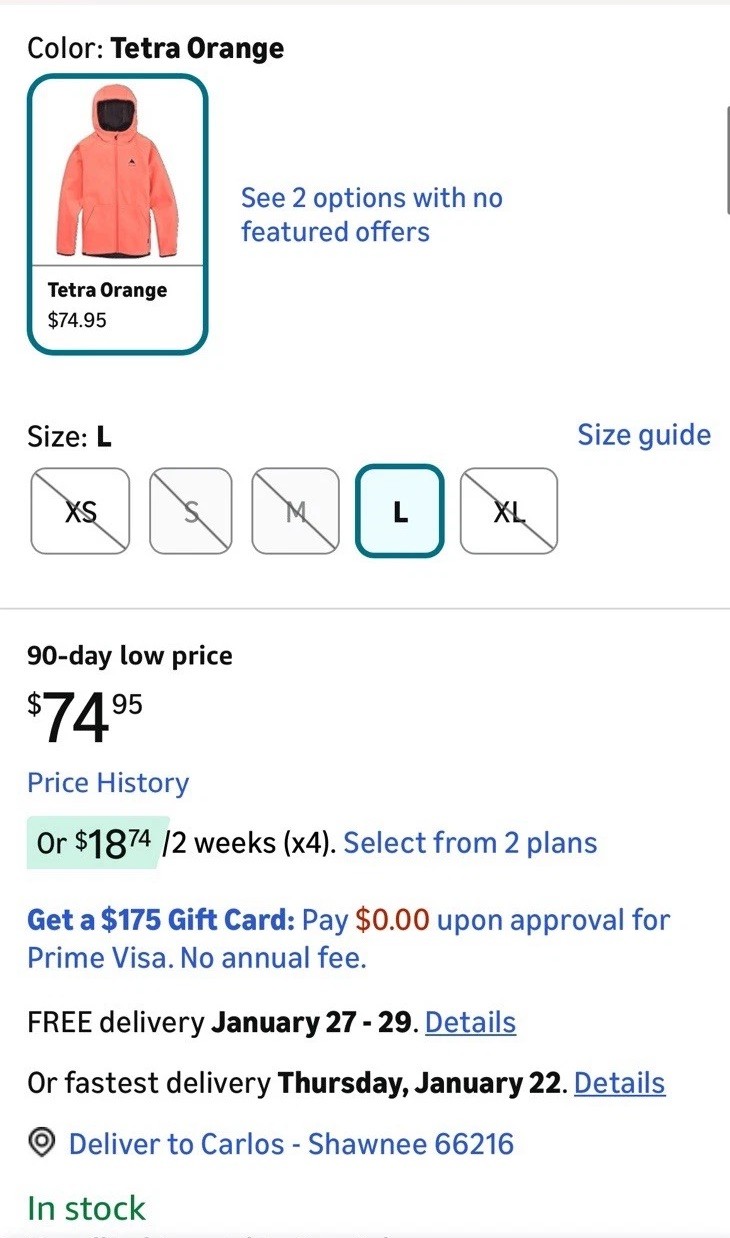Choose size XS
This screenshot has height=1238, width=730.
click(x=81, y=511)
